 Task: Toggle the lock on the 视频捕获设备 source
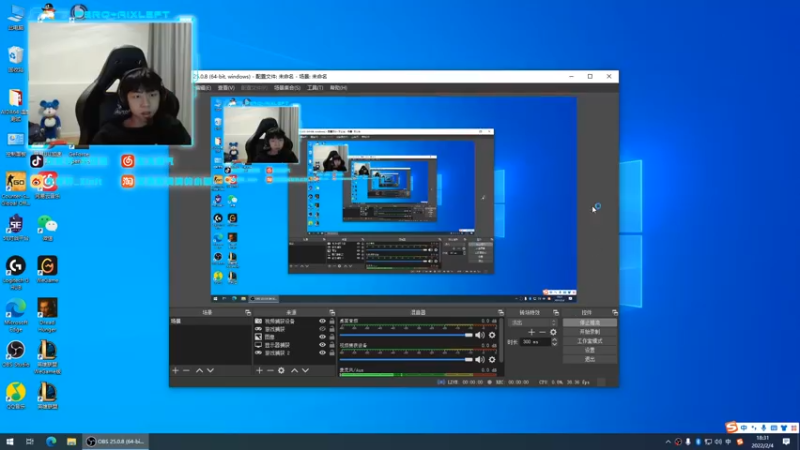332,321
